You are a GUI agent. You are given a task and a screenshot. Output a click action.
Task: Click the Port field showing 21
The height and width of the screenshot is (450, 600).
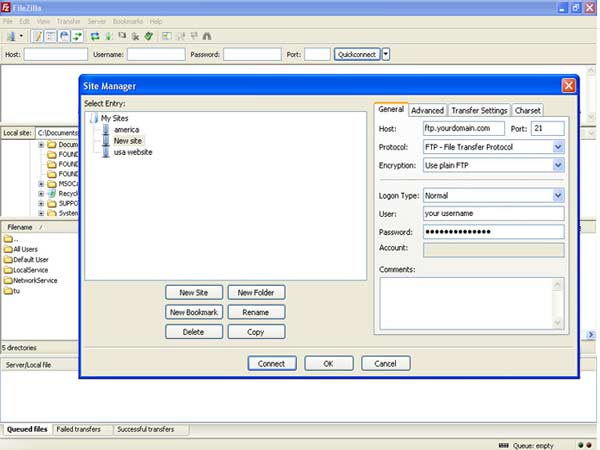click(548, 129)
